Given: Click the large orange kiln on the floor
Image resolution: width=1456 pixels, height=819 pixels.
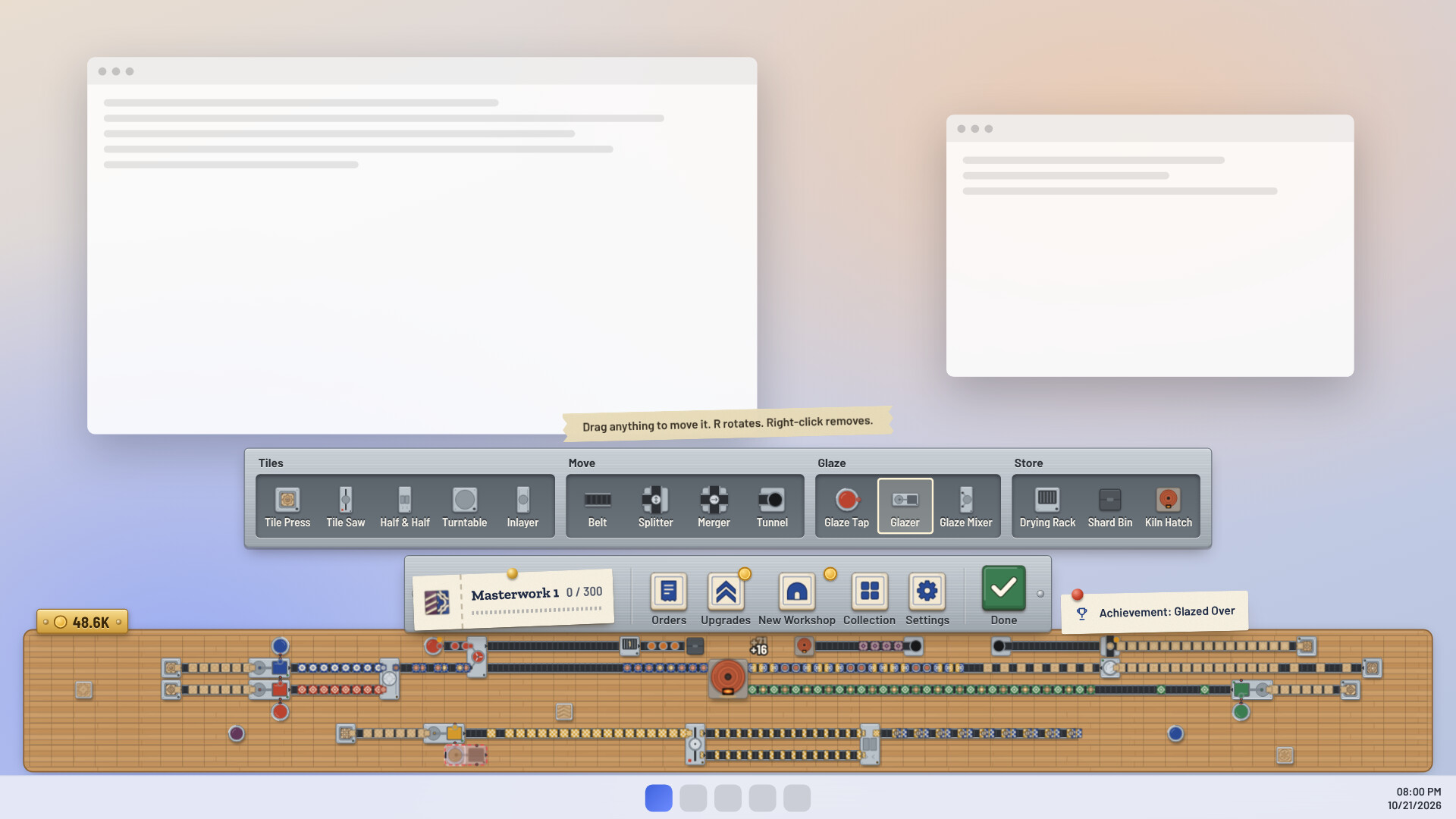Looking at the screenshot, I should tap(728, 677).
